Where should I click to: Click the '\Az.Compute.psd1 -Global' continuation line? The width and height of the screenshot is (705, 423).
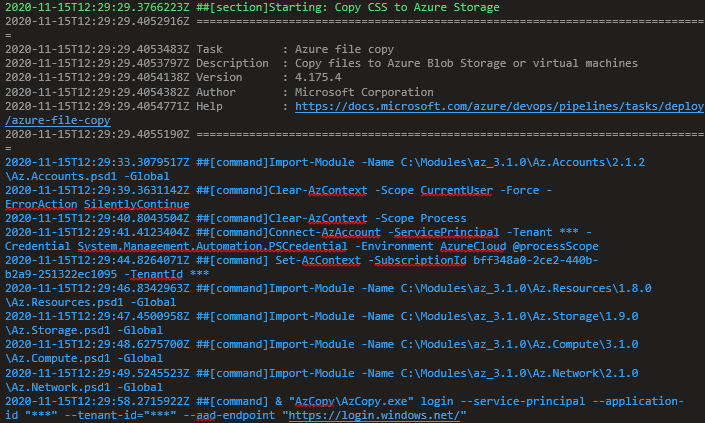(x=84, y=358)
